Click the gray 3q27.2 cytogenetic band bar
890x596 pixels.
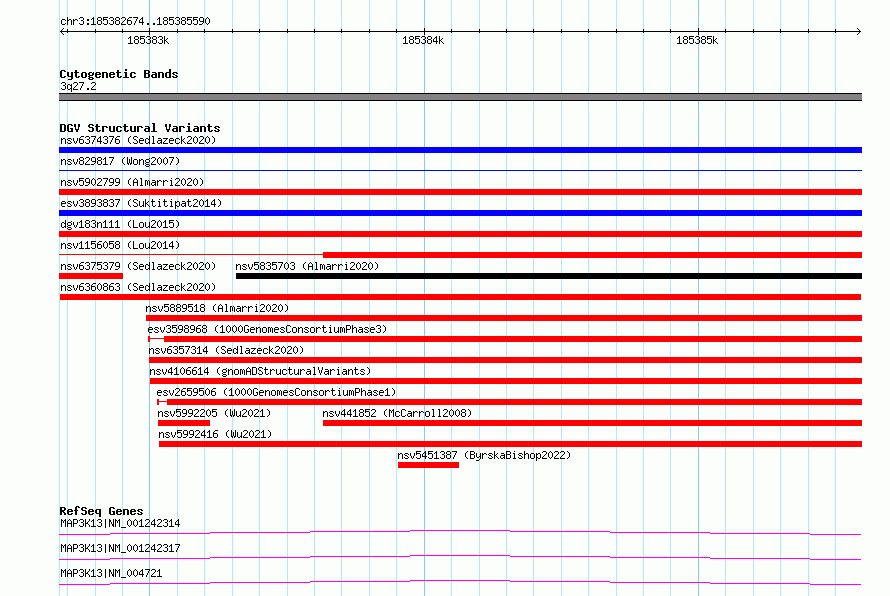click(460, 97)
